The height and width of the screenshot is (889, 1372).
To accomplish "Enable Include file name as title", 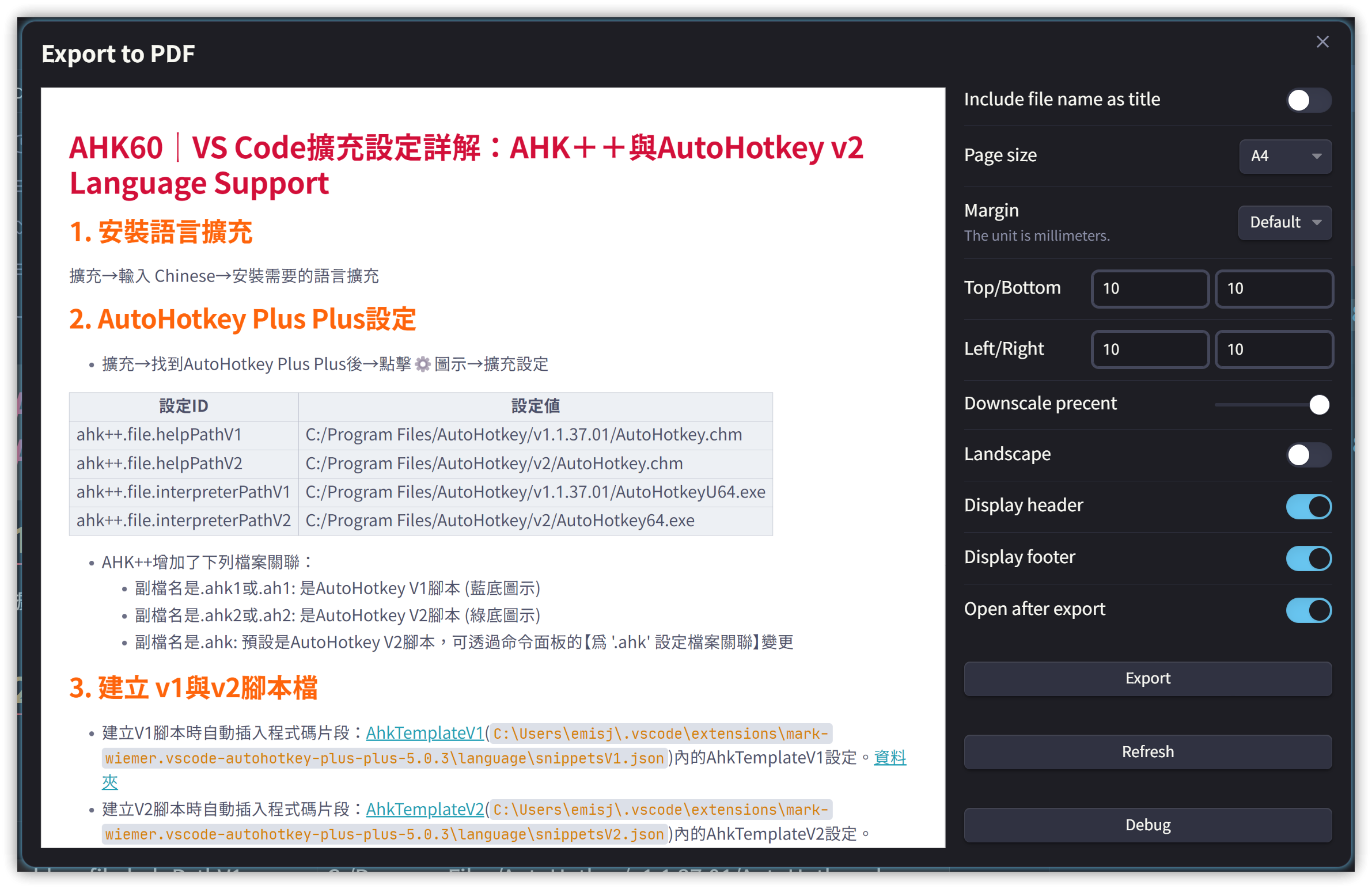I will 1308,100.
